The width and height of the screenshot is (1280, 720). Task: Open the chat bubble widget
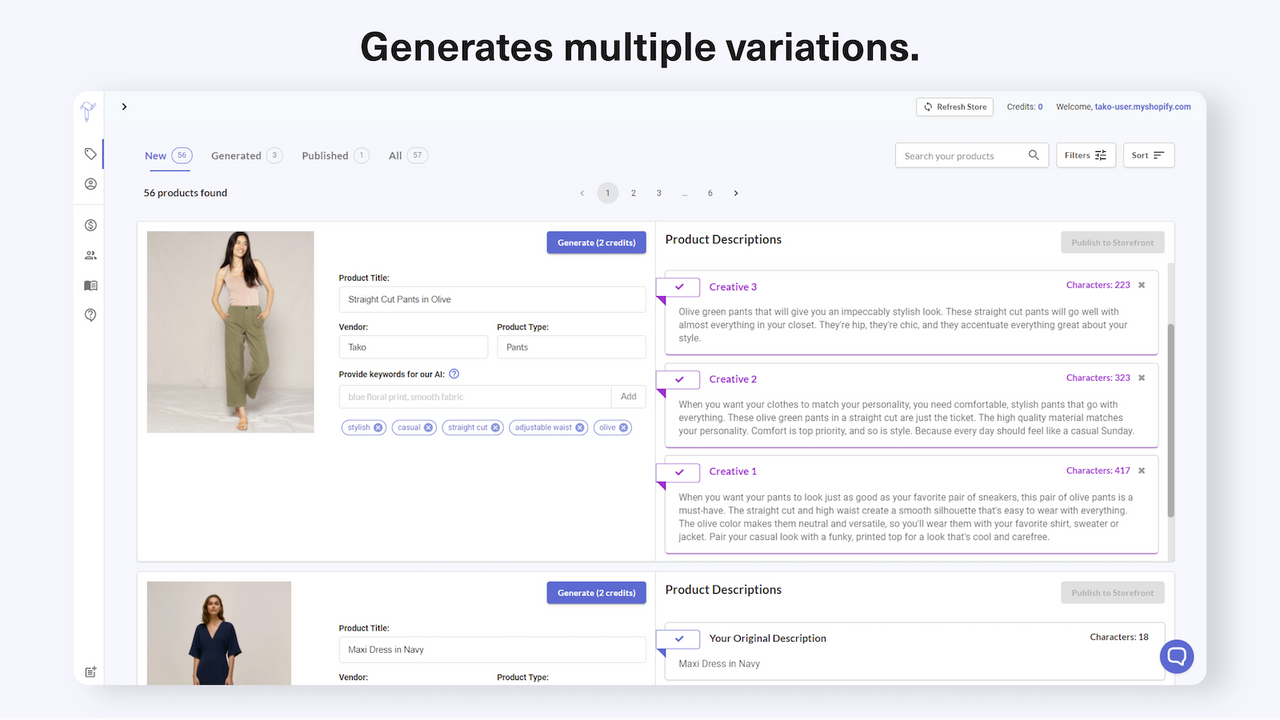(x=1176, y=656)
